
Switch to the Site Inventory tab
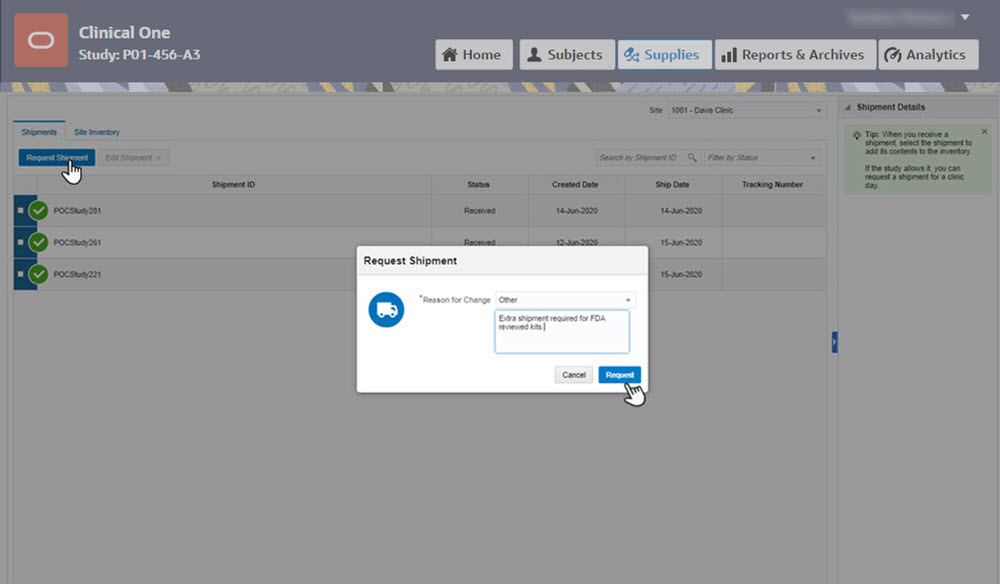(x=97, y=132)
